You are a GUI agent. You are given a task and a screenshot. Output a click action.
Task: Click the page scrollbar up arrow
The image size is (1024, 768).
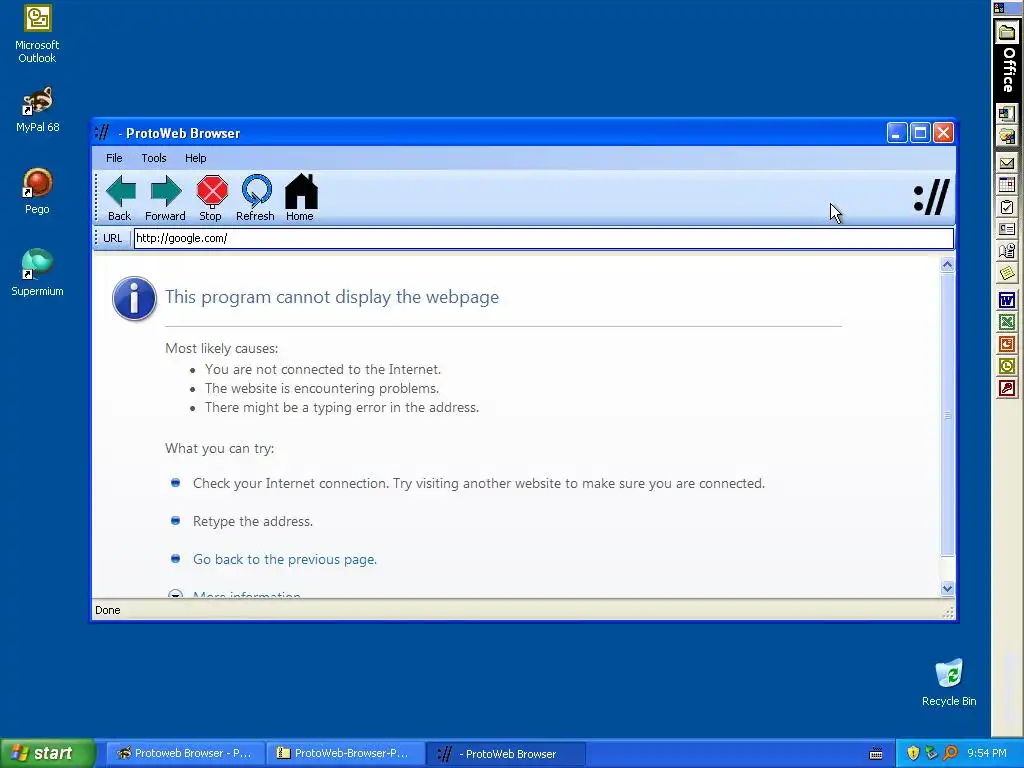click(x=948, y=264)
